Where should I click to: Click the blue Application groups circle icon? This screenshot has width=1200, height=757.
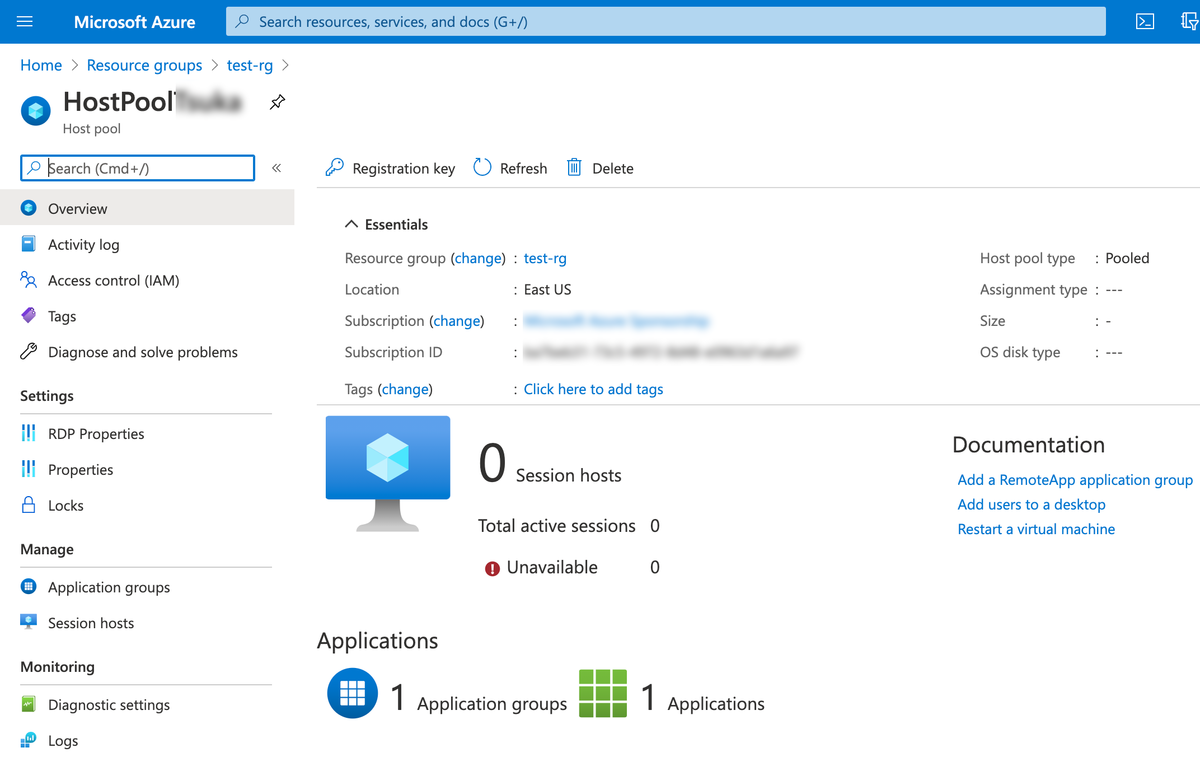[x=353, y=693]
